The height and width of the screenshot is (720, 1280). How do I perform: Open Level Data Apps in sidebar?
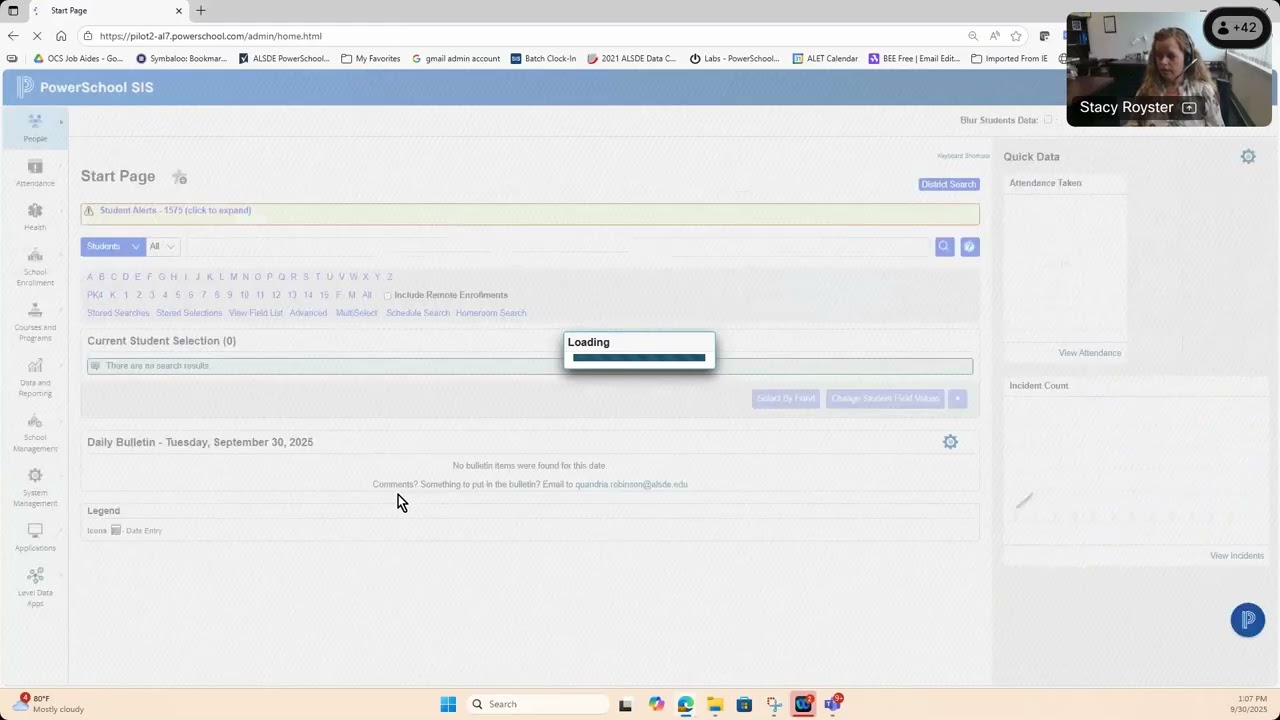[x=35, y=587]
